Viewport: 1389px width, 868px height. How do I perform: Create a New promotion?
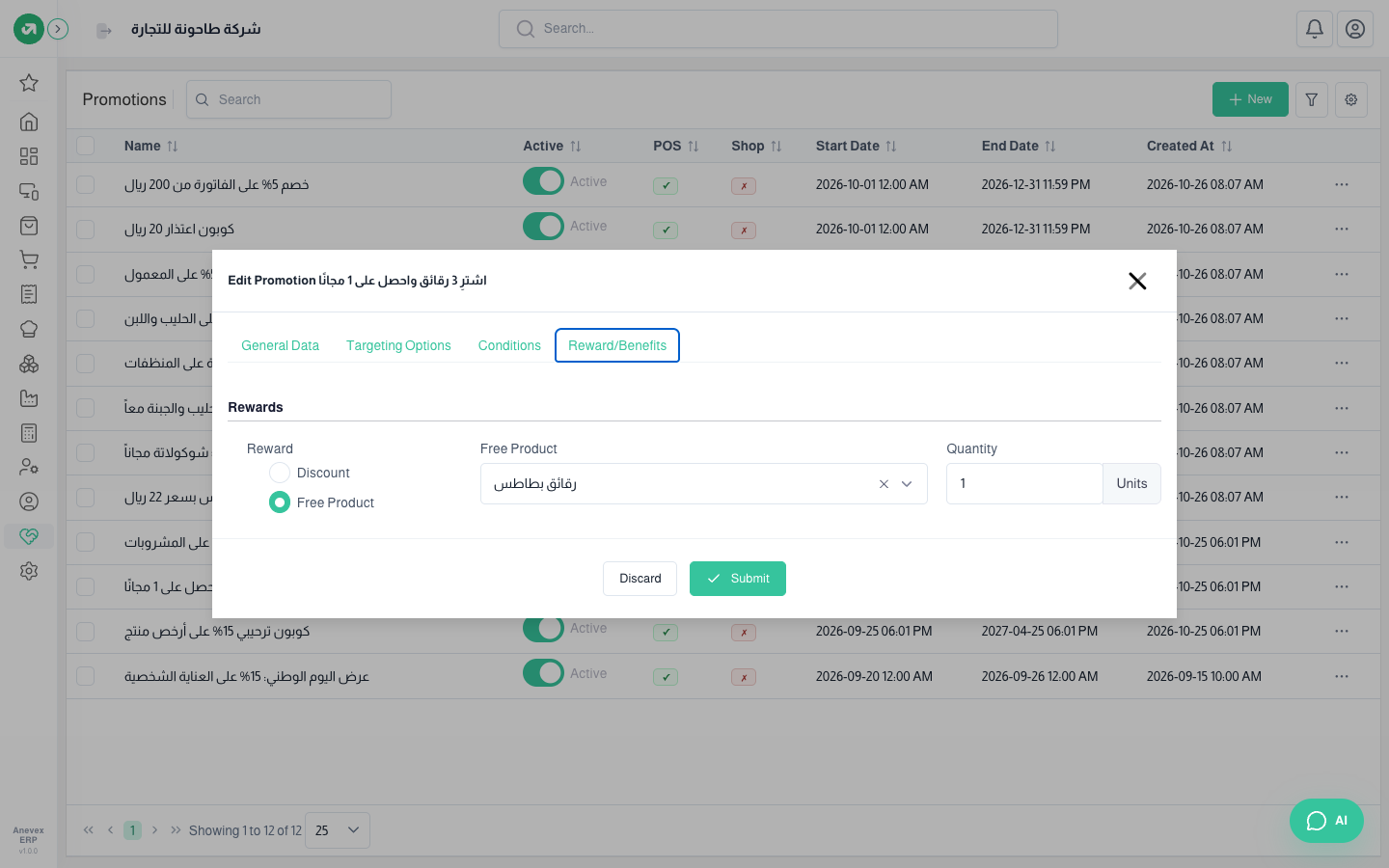point(1250,99)
